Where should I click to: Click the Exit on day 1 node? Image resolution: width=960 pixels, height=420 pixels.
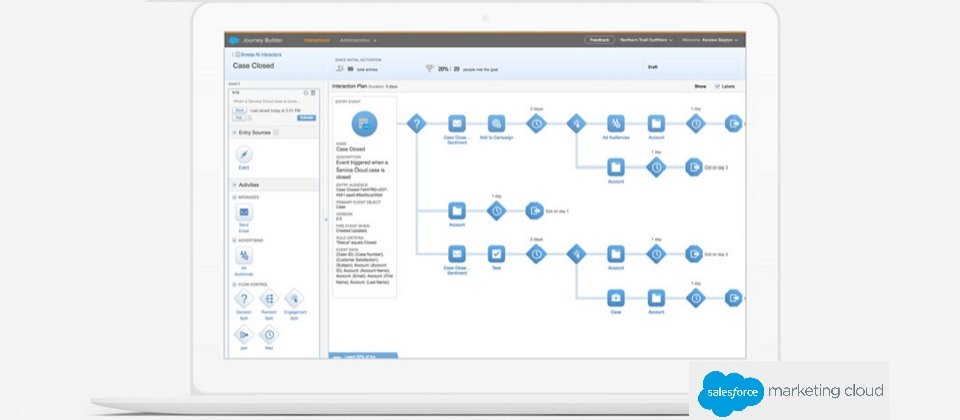[534, 211]
